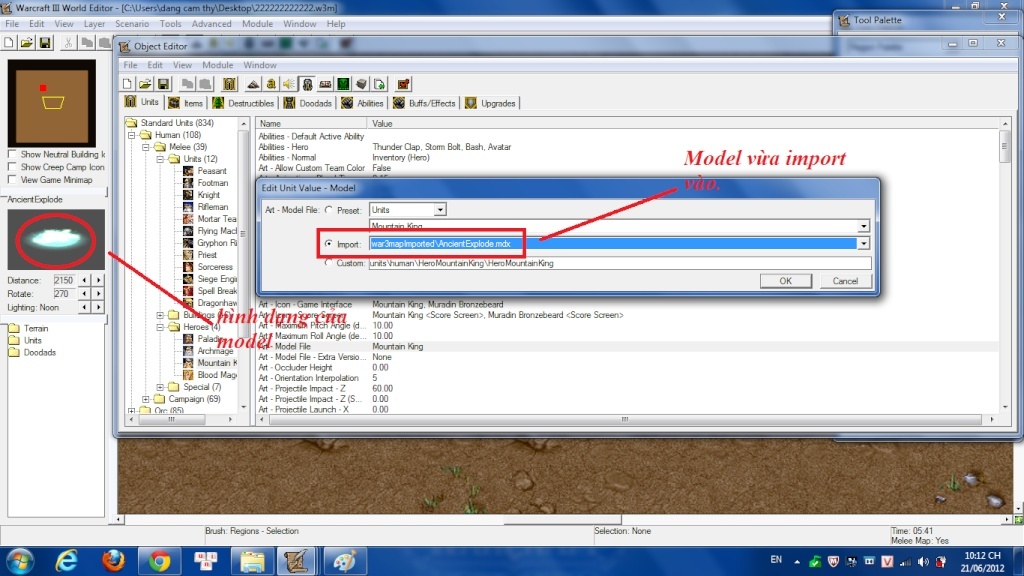Open Paint from the taskbar
The image size is (1024, 576).
tap(344, 561)
